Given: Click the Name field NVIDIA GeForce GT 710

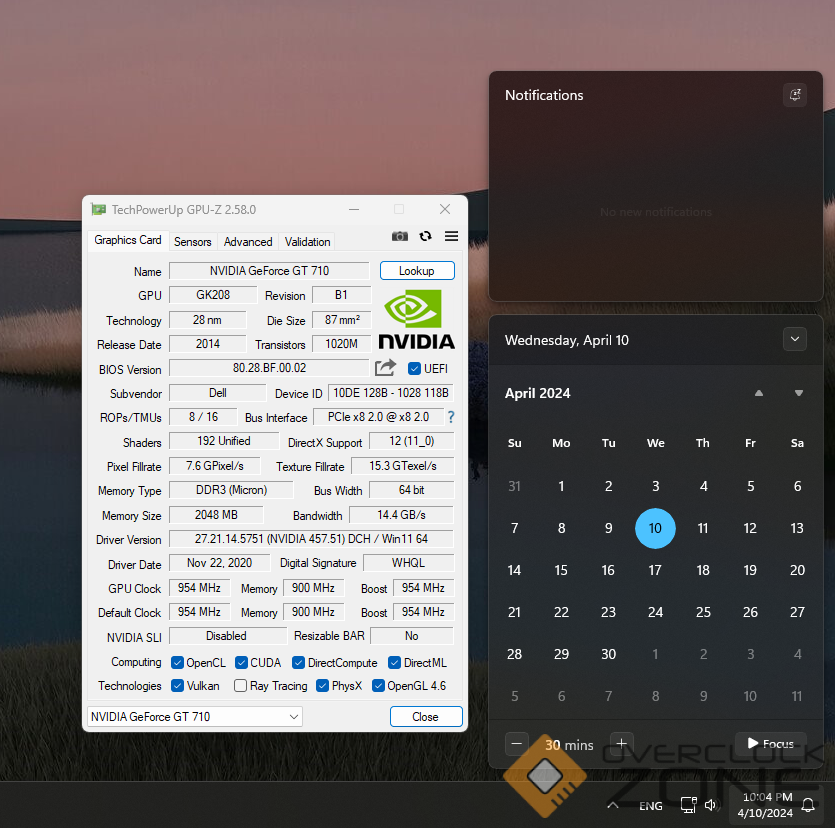Looking at the screenshot, I should click(269, 270).
